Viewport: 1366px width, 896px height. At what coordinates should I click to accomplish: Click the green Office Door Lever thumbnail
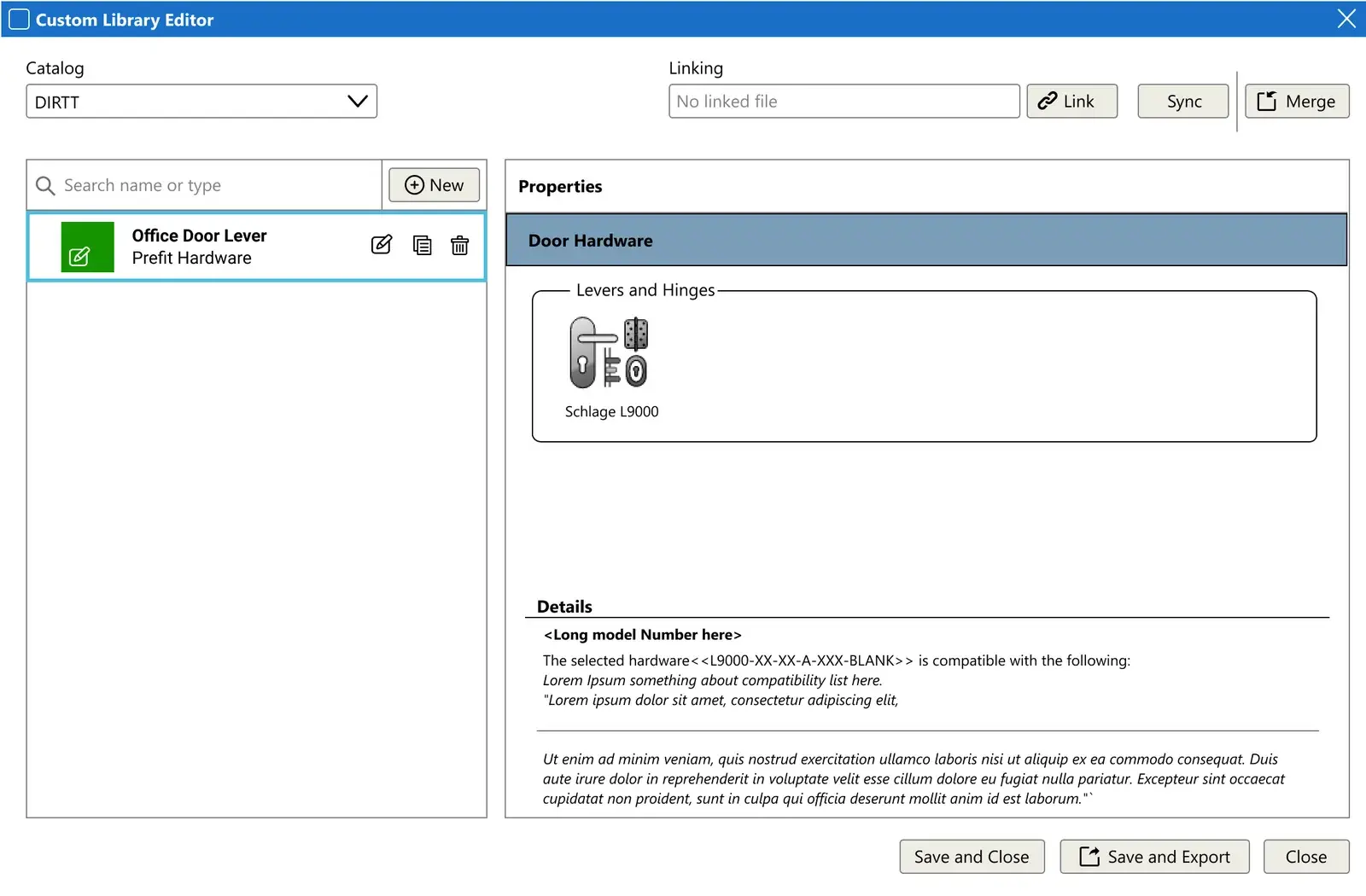coord(87,247)
